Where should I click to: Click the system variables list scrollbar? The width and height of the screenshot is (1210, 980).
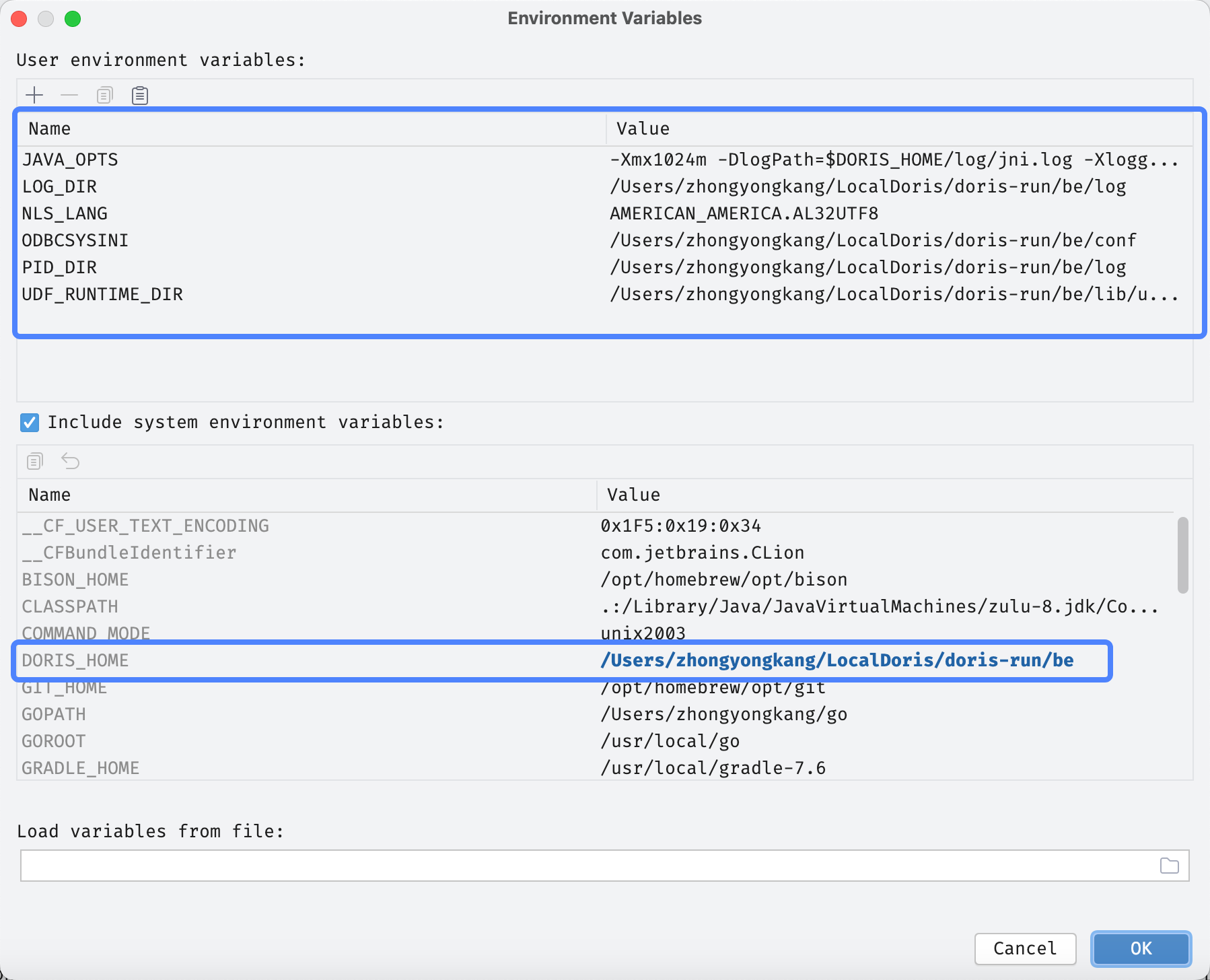pos(1182,555)
